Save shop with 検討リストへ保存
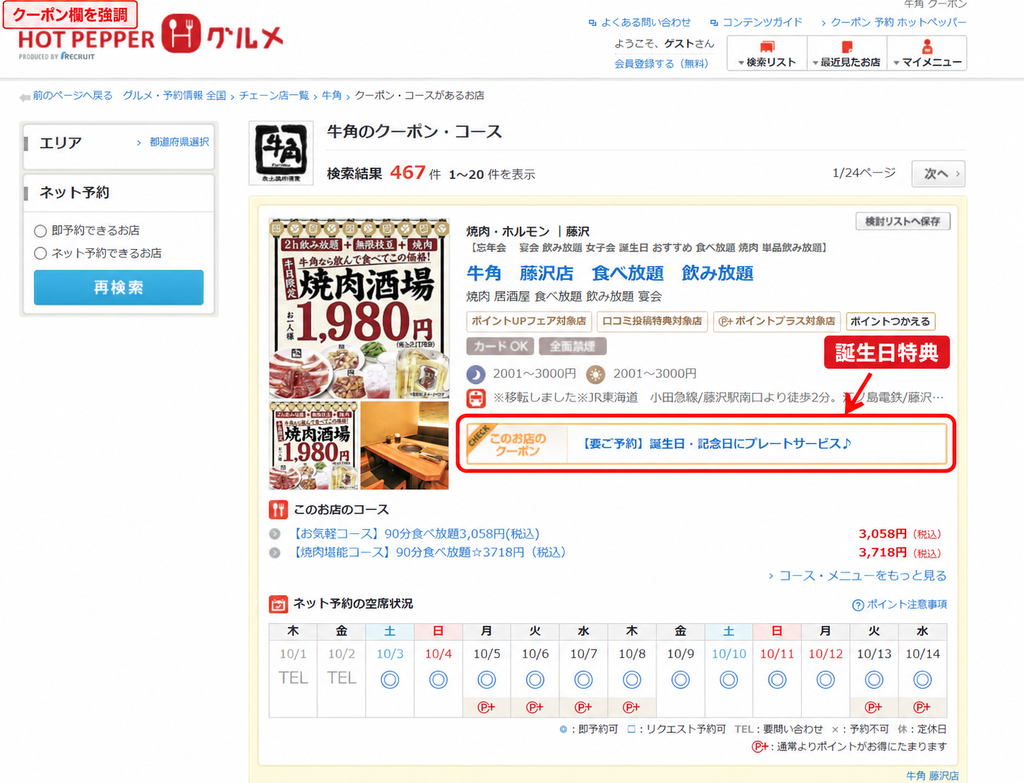The width and height of the screenshot is (1024, 783). point(903,221)
